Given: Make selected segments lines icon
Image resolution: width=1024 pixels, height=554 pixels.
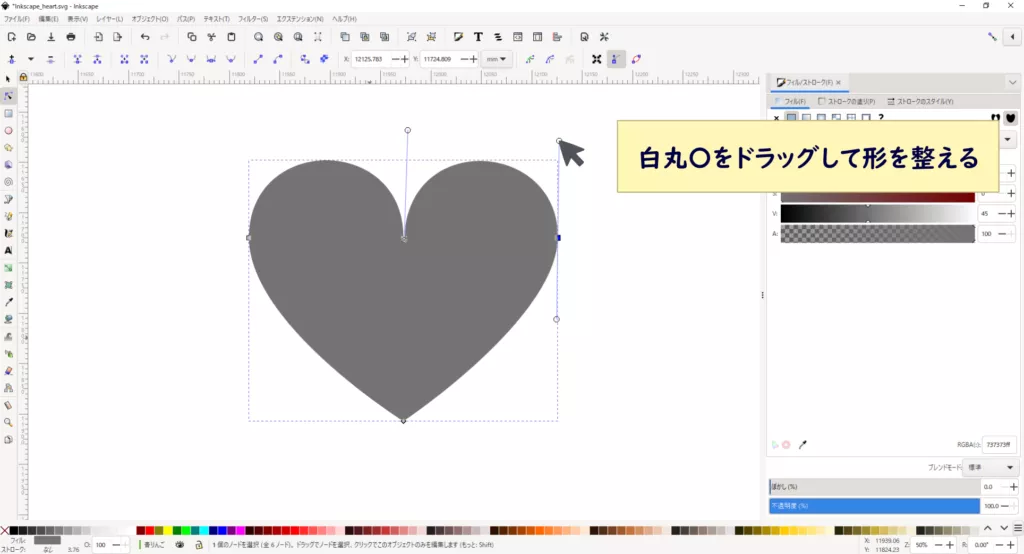Looking at the screenshot, I should (x=258, y=59).
